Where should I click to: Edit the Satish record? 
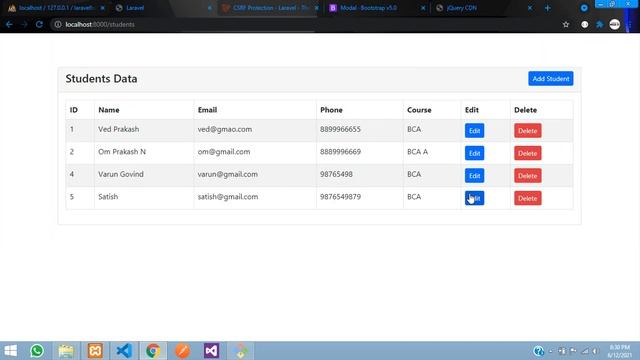point(474,198)
